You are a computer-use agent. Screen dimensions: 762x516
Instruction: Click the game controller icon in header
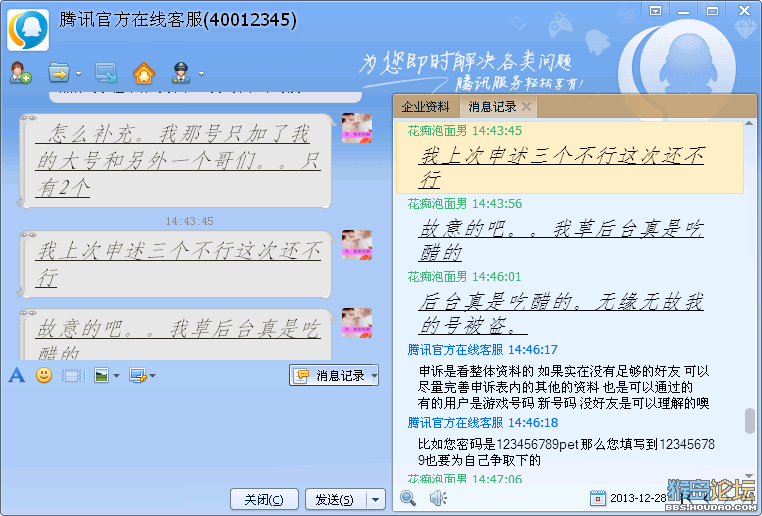(x=560, y=26)
